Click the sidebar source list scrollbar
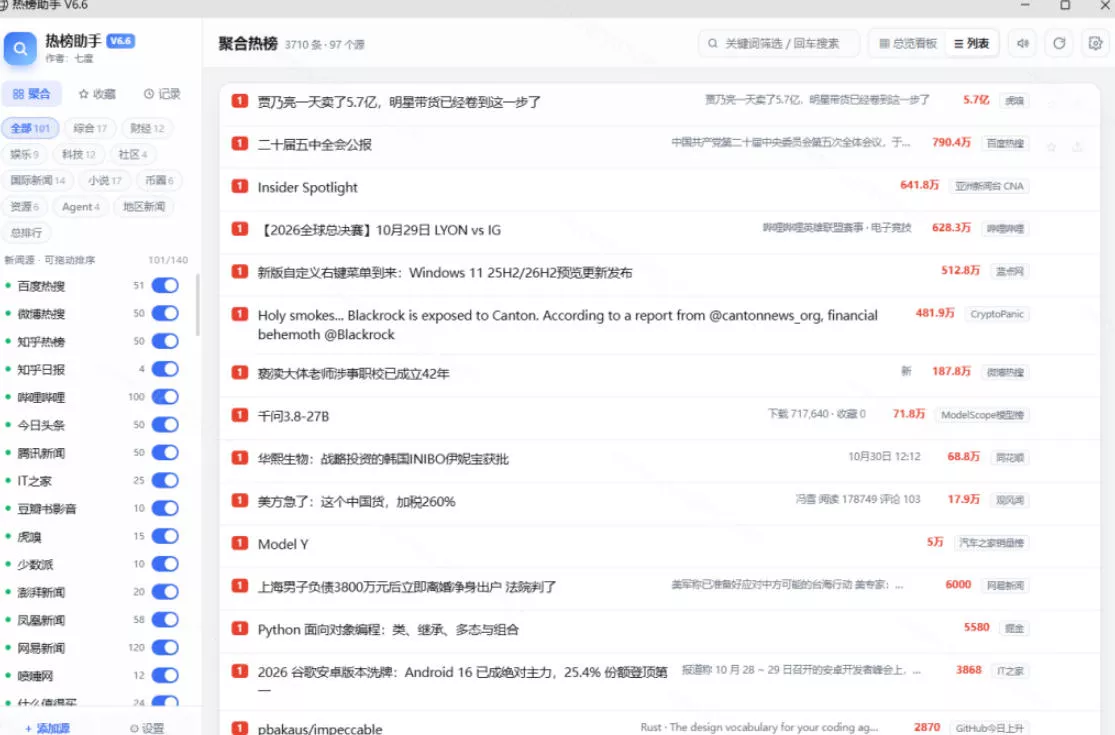This screenshot has height=735, width=1115. (x=198, y=306)
